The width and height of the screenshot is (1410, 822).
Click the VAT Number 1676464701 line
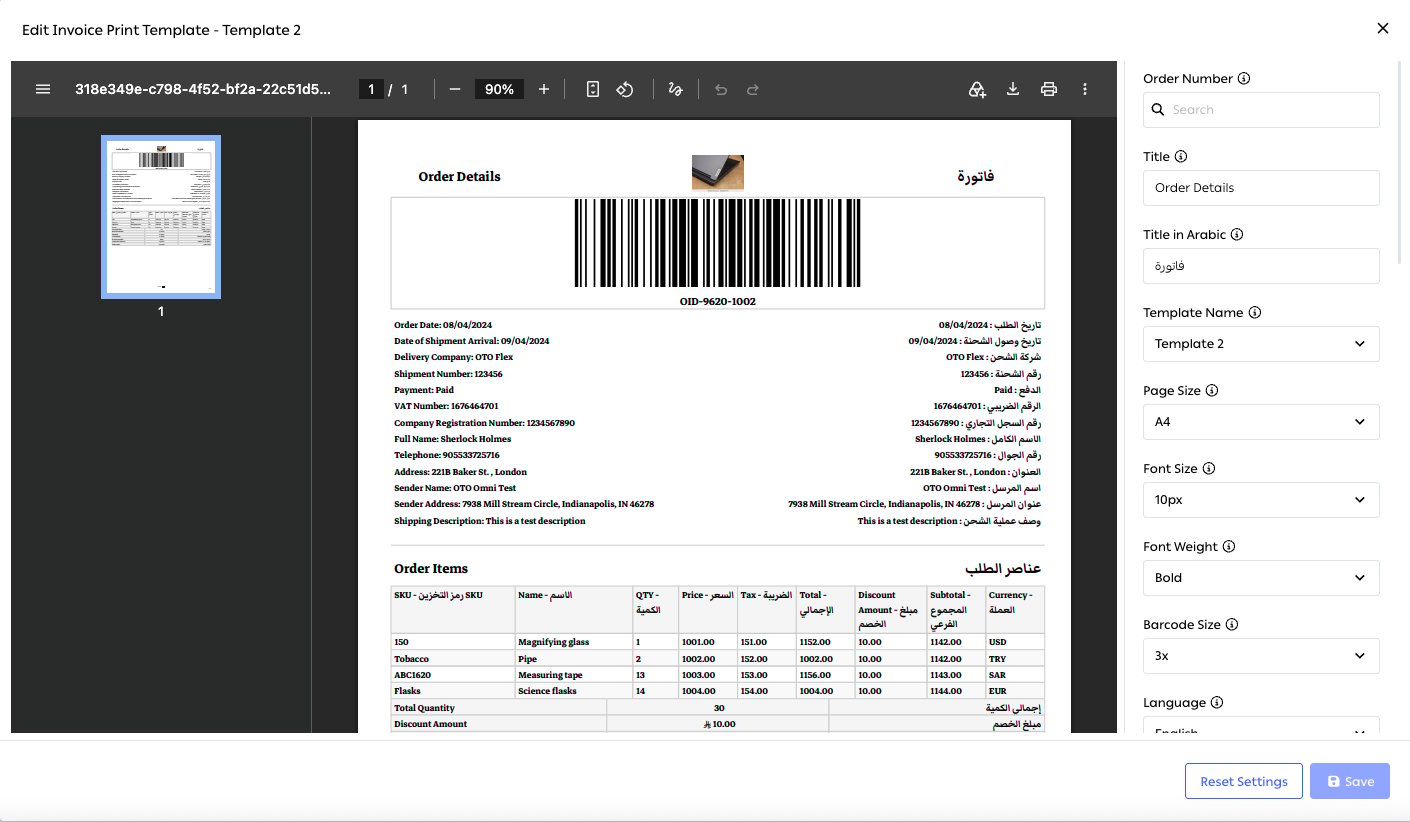coord(446,406)
